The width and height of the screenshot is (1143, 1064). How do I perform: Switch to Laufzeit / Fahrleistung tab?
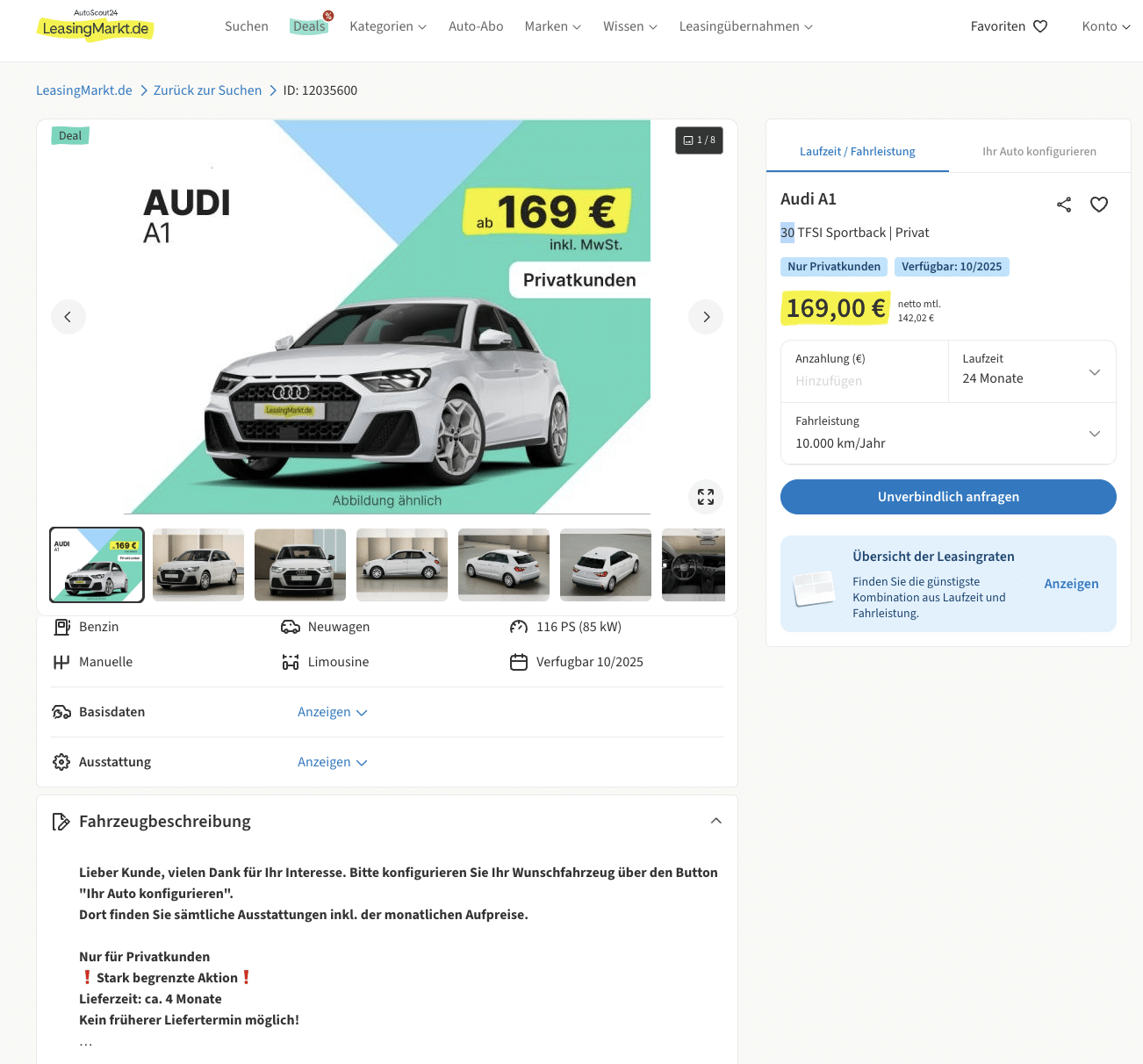click(x=858, y=151)
